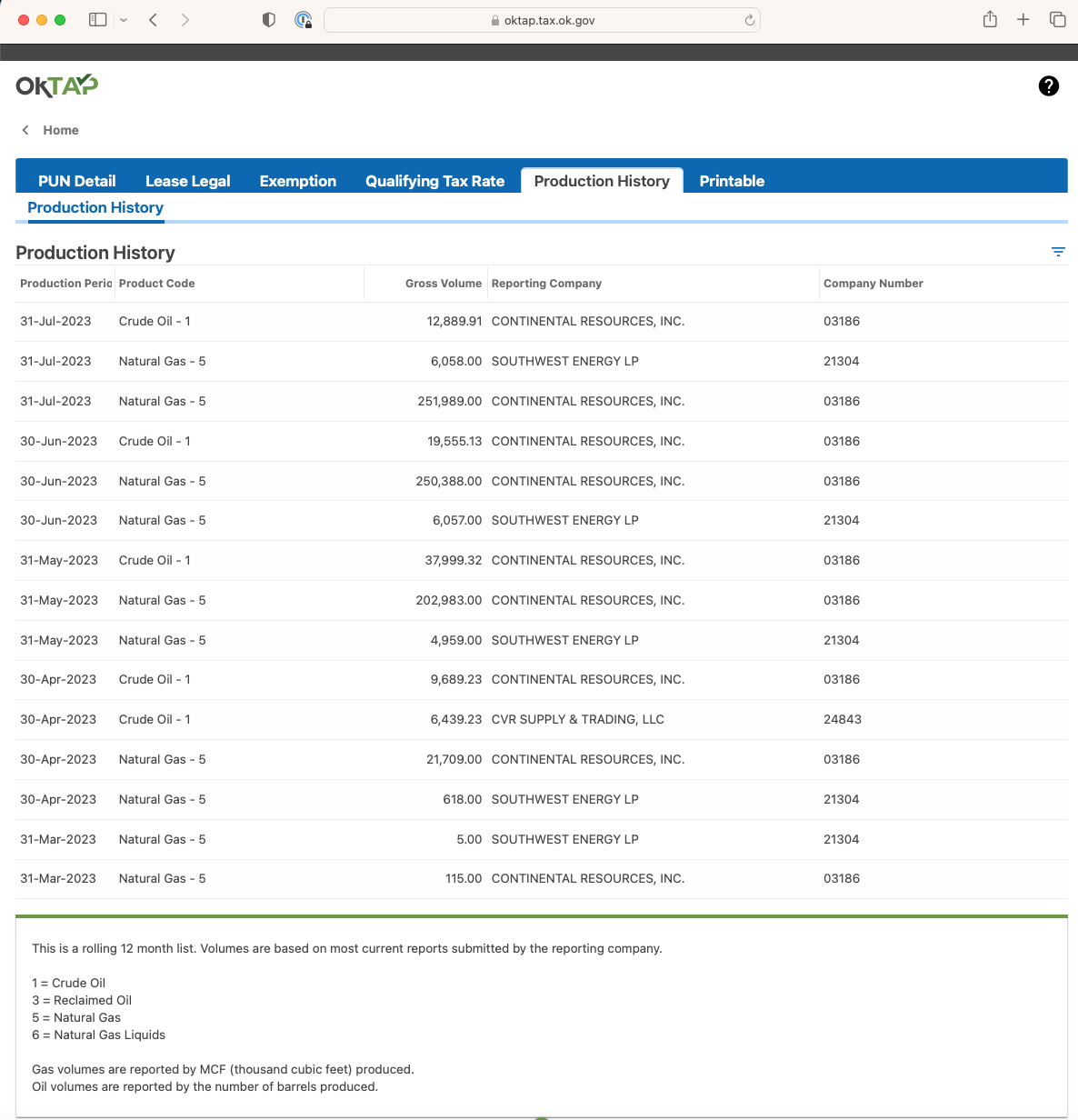Click the '5 = Natural Gas' legend line

click(x=76, y=1017)
